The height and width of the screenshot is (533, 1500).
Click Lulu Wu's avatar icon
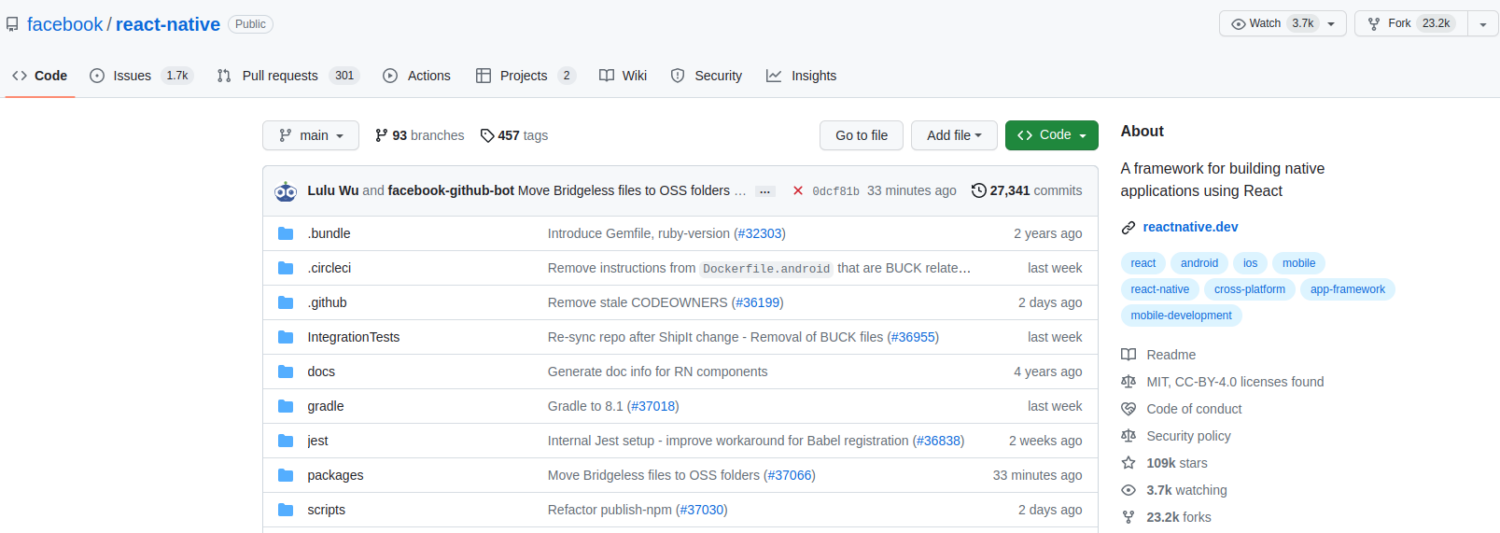[x=286, y=191]
